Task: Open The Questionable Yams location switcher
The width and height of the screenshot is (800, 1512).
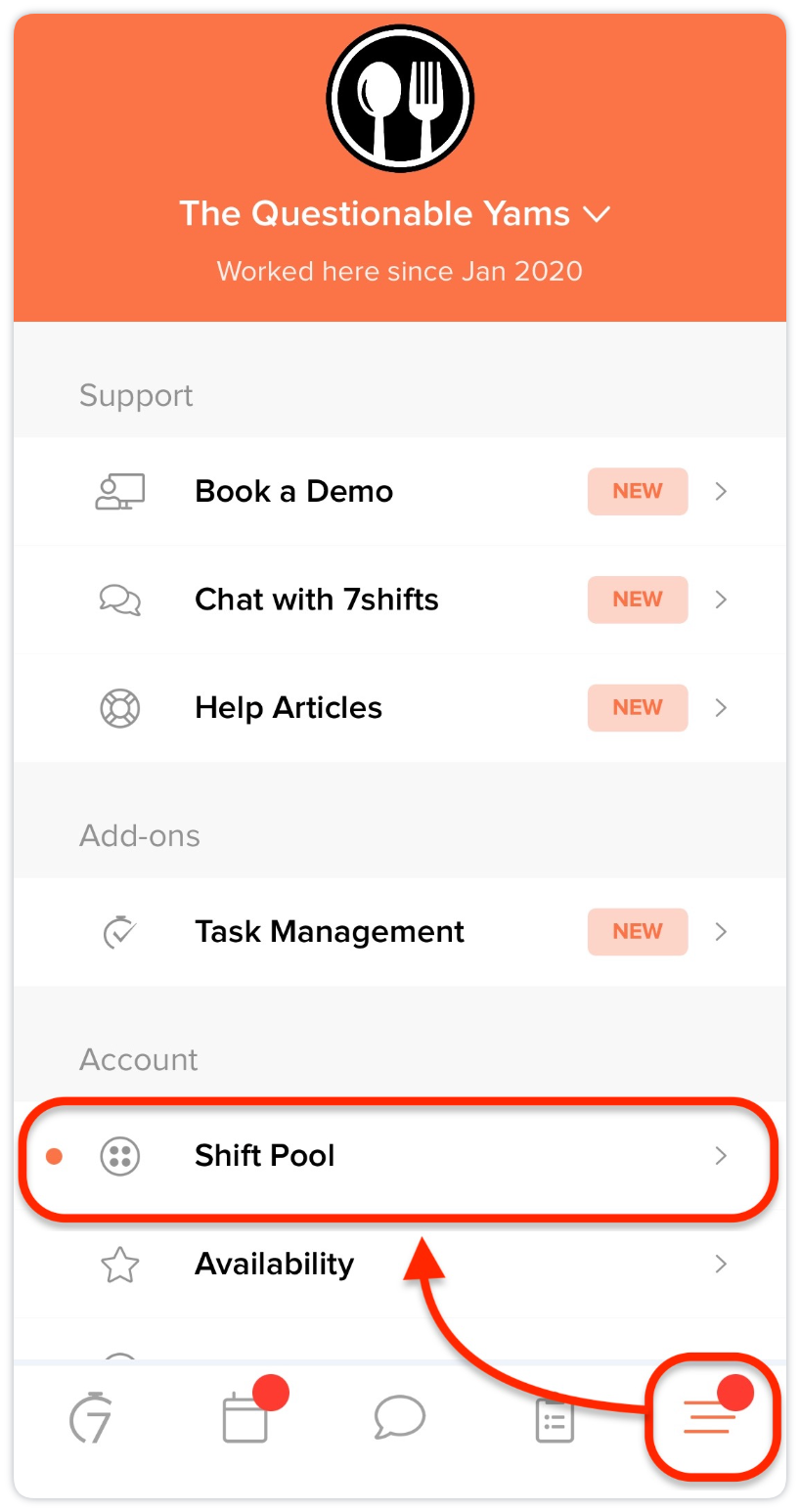Action: [395, 213]
